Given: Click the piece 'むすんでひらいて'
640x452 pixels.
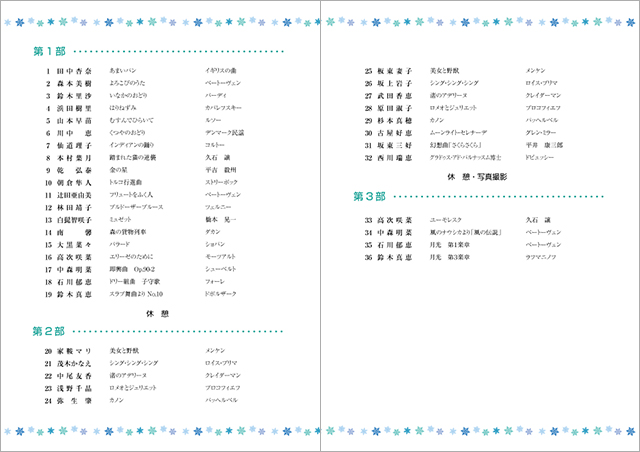Looking at the screenshot, I should 131,120.
